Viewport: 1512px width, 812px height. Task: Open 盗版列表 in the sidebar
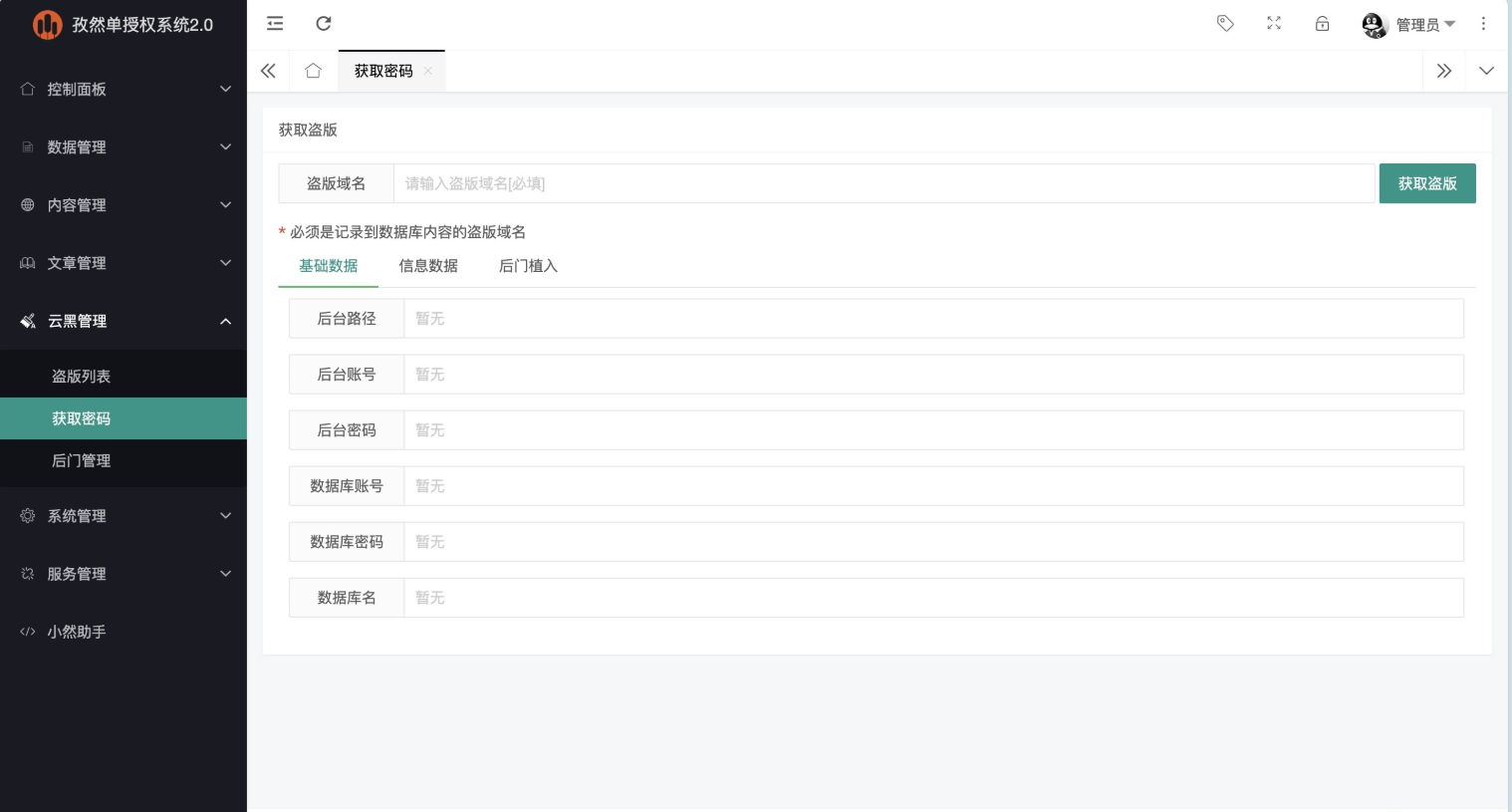[x=124, y=377]
